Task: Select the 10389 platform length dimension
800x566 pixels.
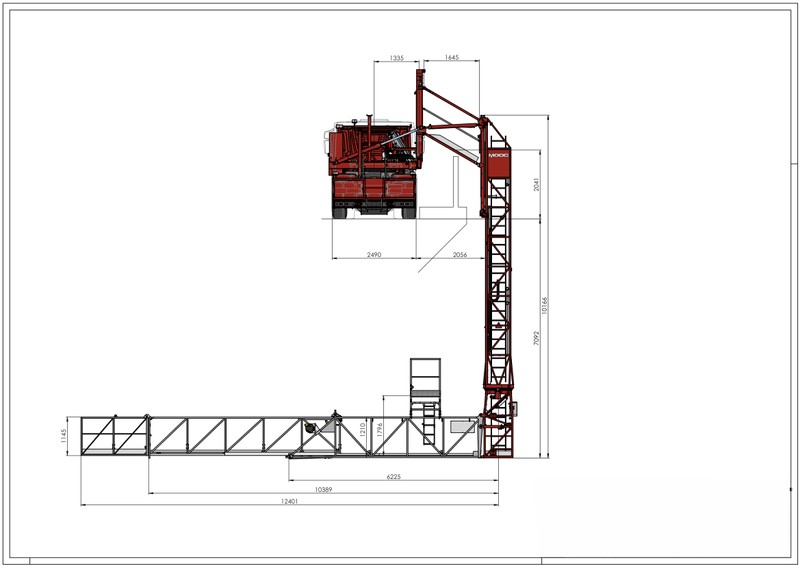Action: point(323,489)
